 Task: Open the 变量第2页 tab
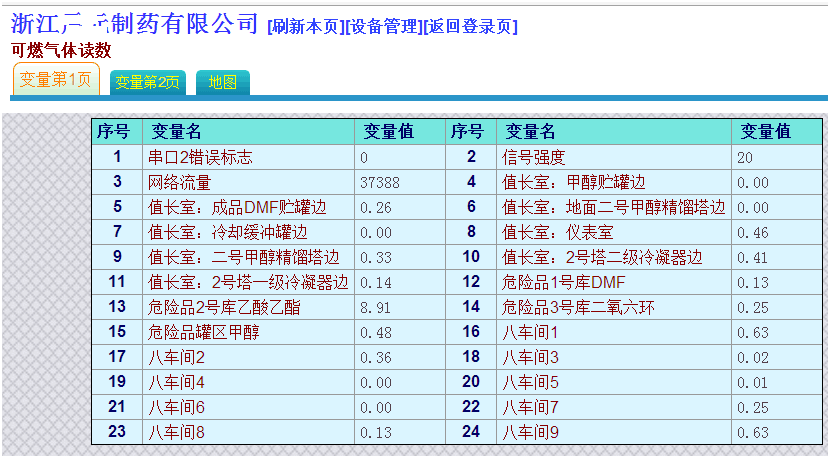pyautogui.click(x=147, y=82)
